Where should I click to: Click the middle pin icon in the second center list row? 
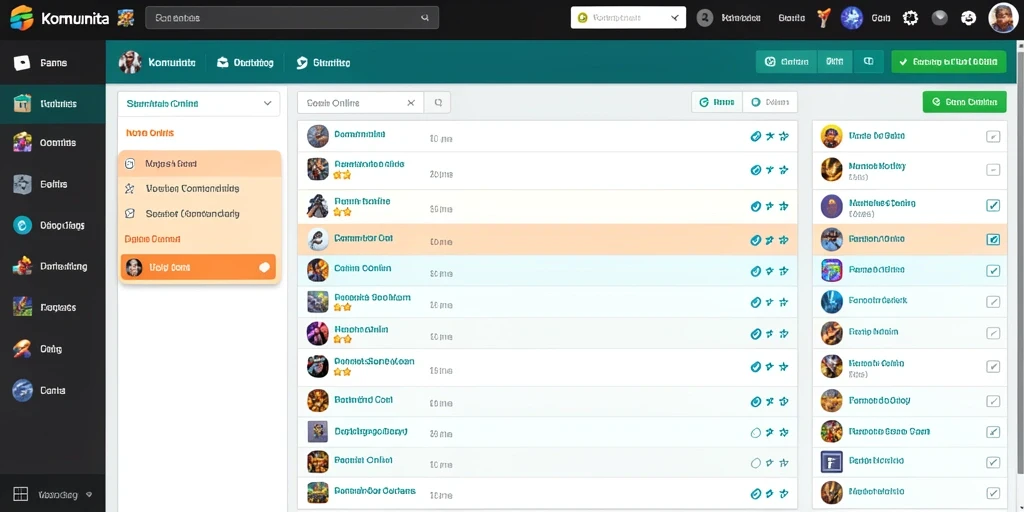(770, 170)
